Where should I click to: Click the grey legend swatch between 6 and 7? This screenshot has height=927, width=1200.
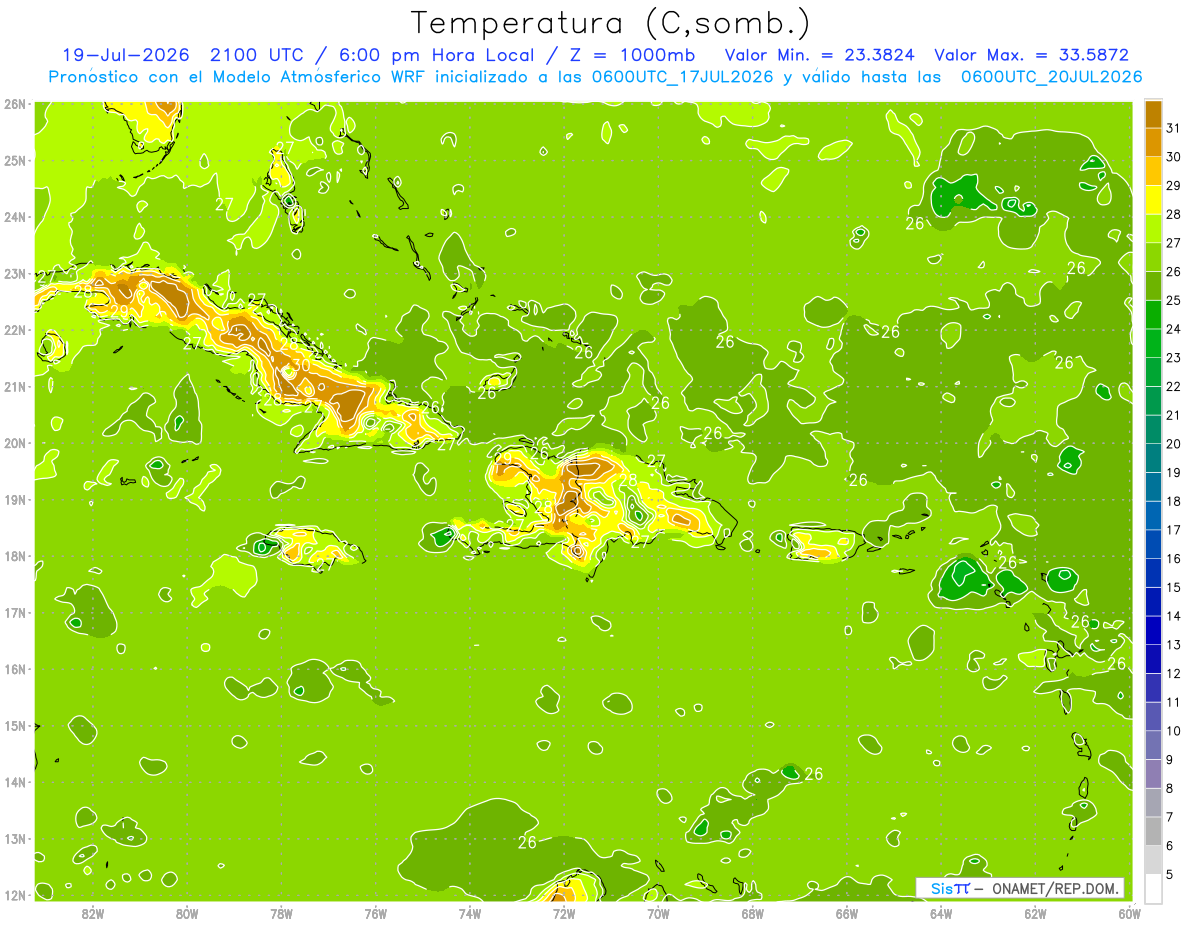coord(1153,831)
